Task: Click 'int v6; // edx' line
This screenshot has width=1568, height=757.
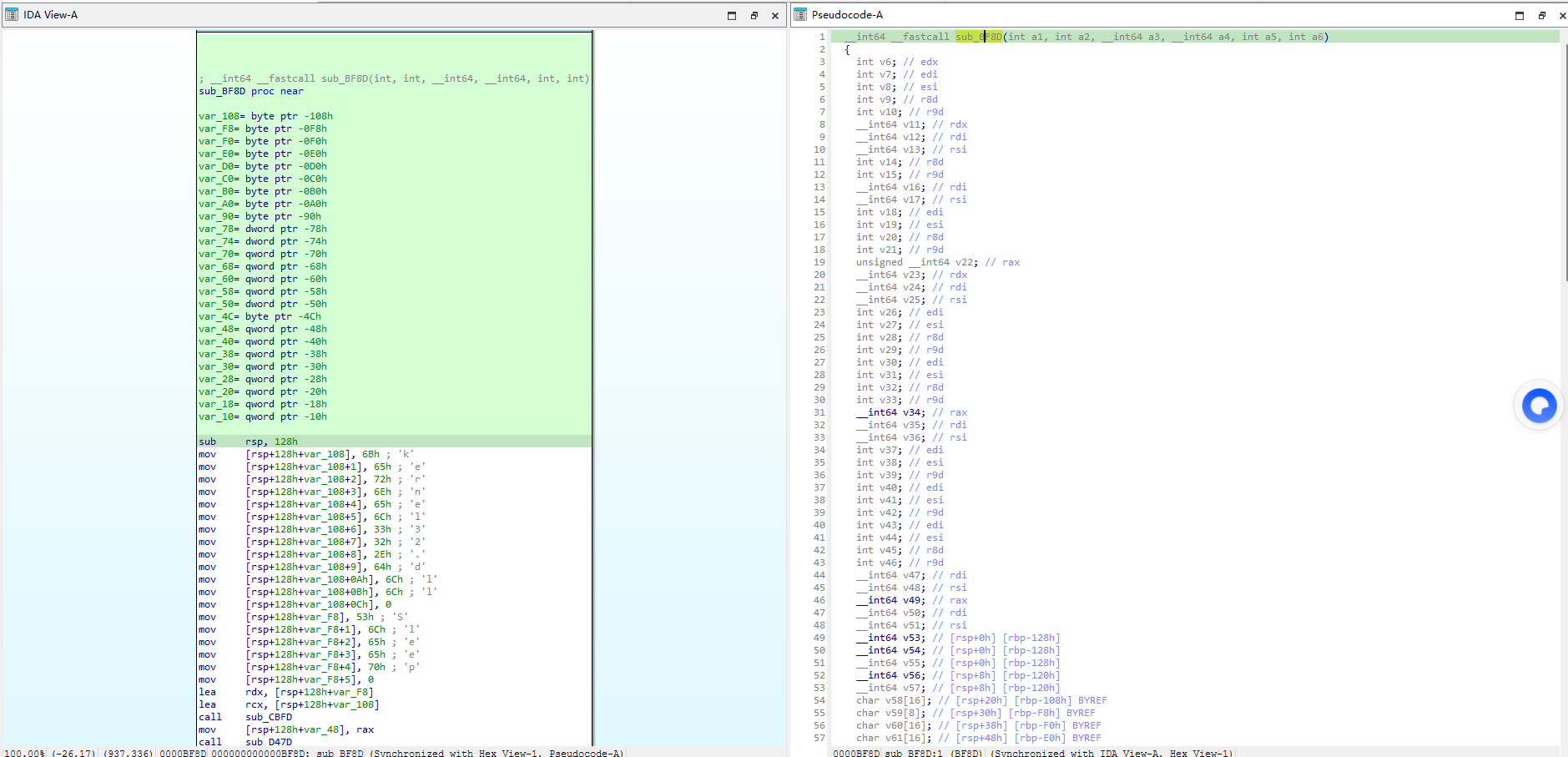Action: 897,62
